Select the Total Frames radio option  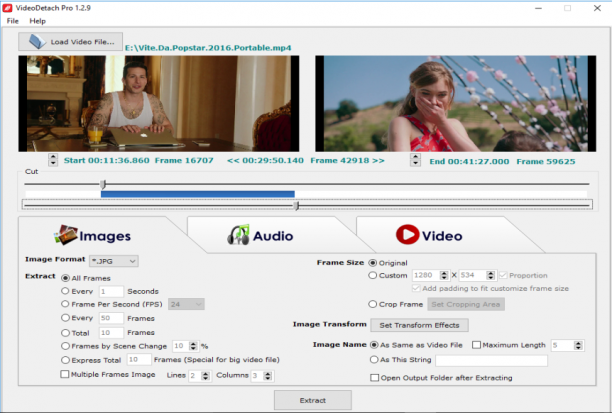(66, 333)
